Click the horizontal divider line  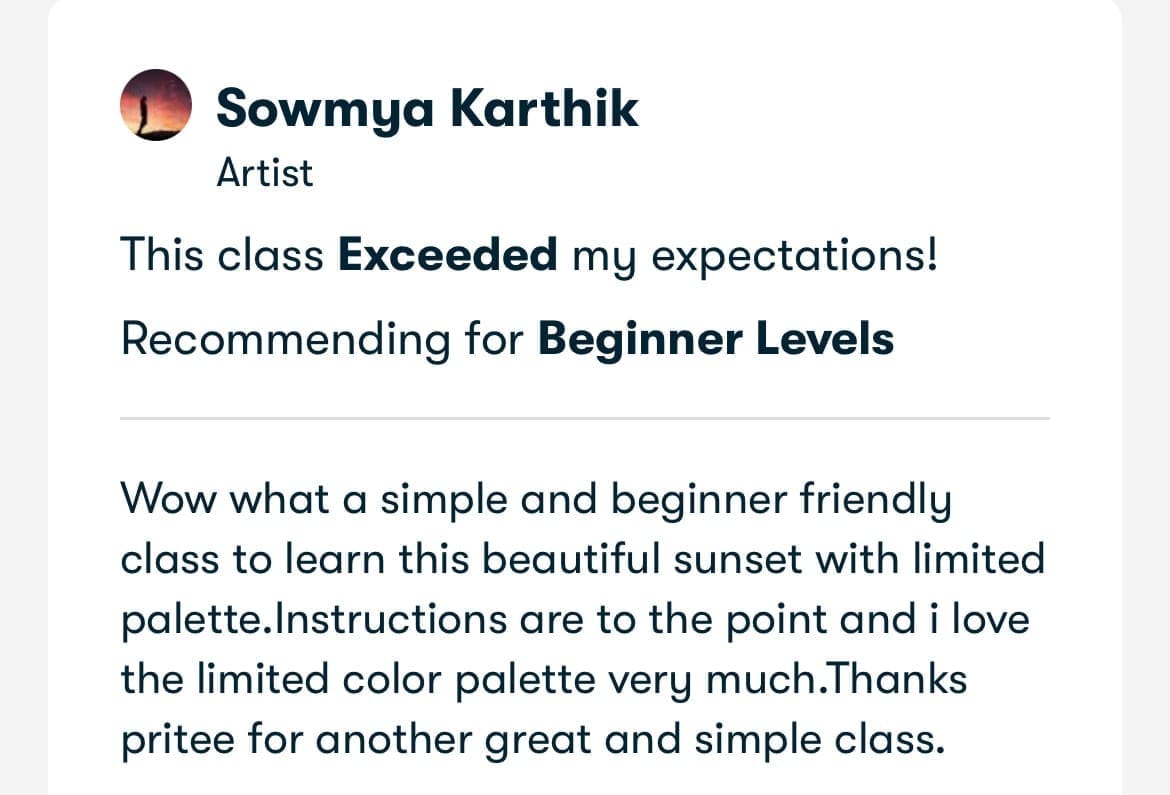pos(584,418)
